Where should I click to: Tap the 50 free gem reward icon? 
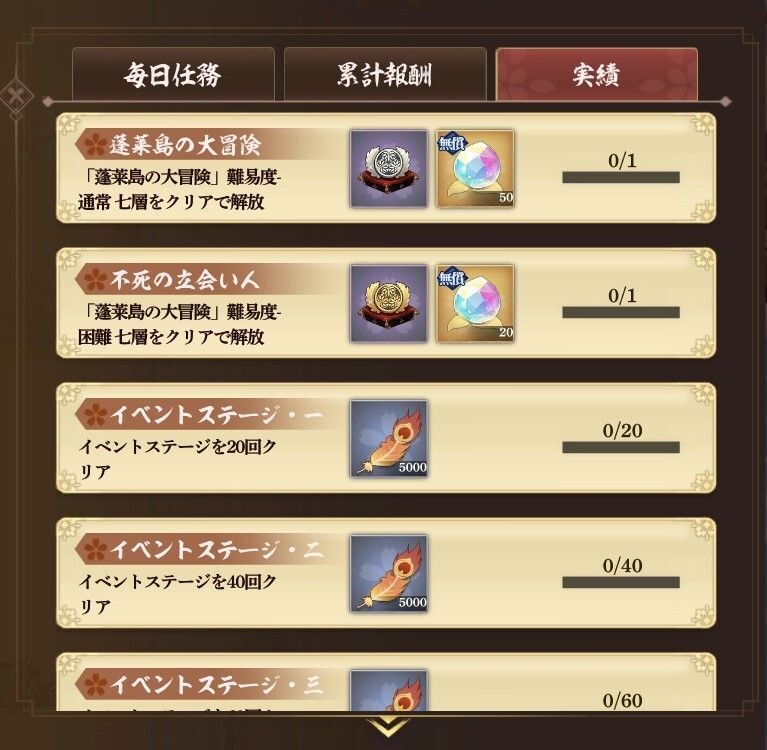(x=475, y=169)
